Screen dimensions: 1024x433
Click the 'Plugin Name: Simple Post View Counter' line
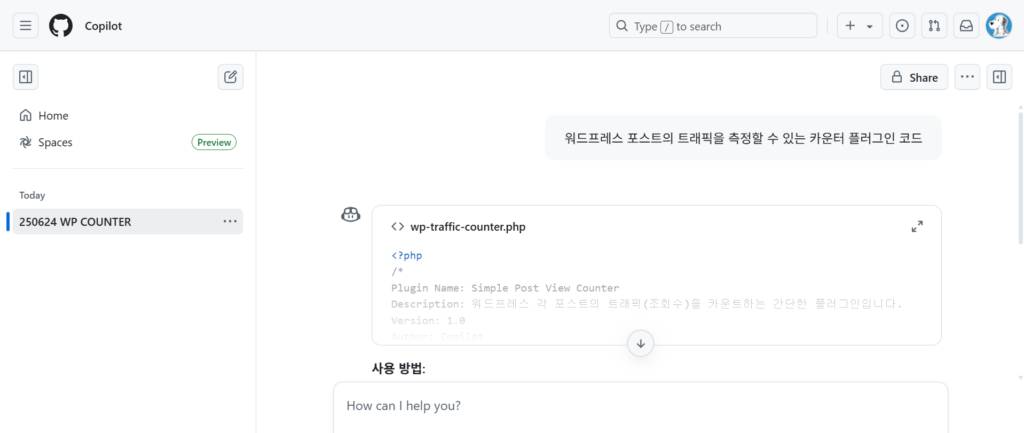[x=505, y=288]
